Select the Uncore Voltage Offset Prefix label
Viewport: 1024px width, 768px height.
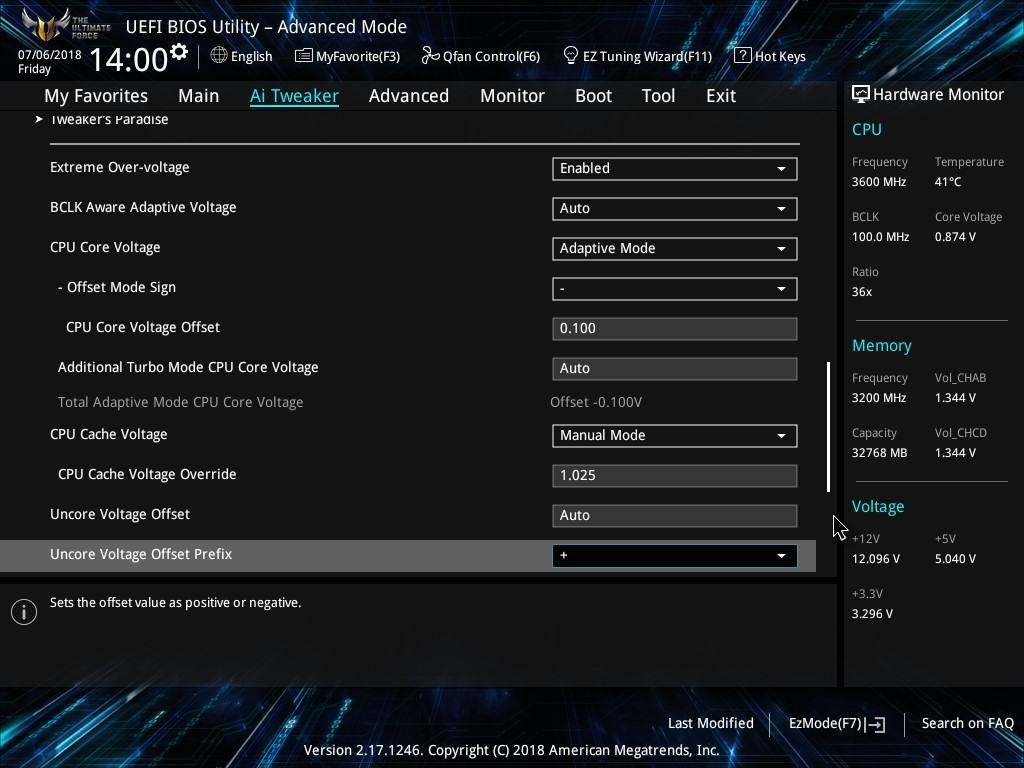pos(141,554)
